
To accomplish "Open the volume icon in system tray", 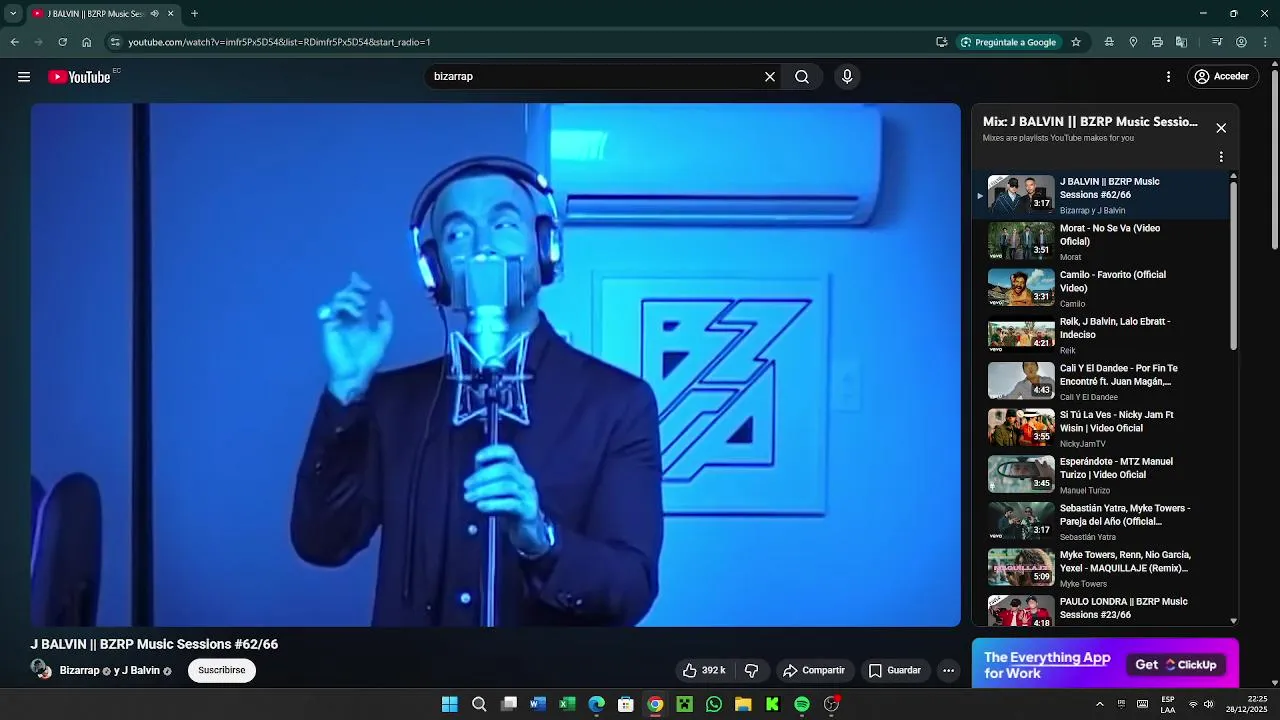I will pyautogui.click(x=1208, y=705).
